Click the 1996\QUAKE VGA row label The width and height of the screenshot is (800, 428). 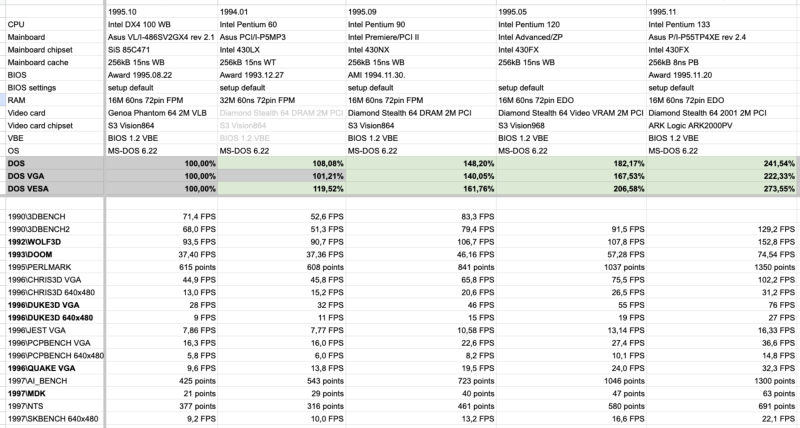click(41, 366)
